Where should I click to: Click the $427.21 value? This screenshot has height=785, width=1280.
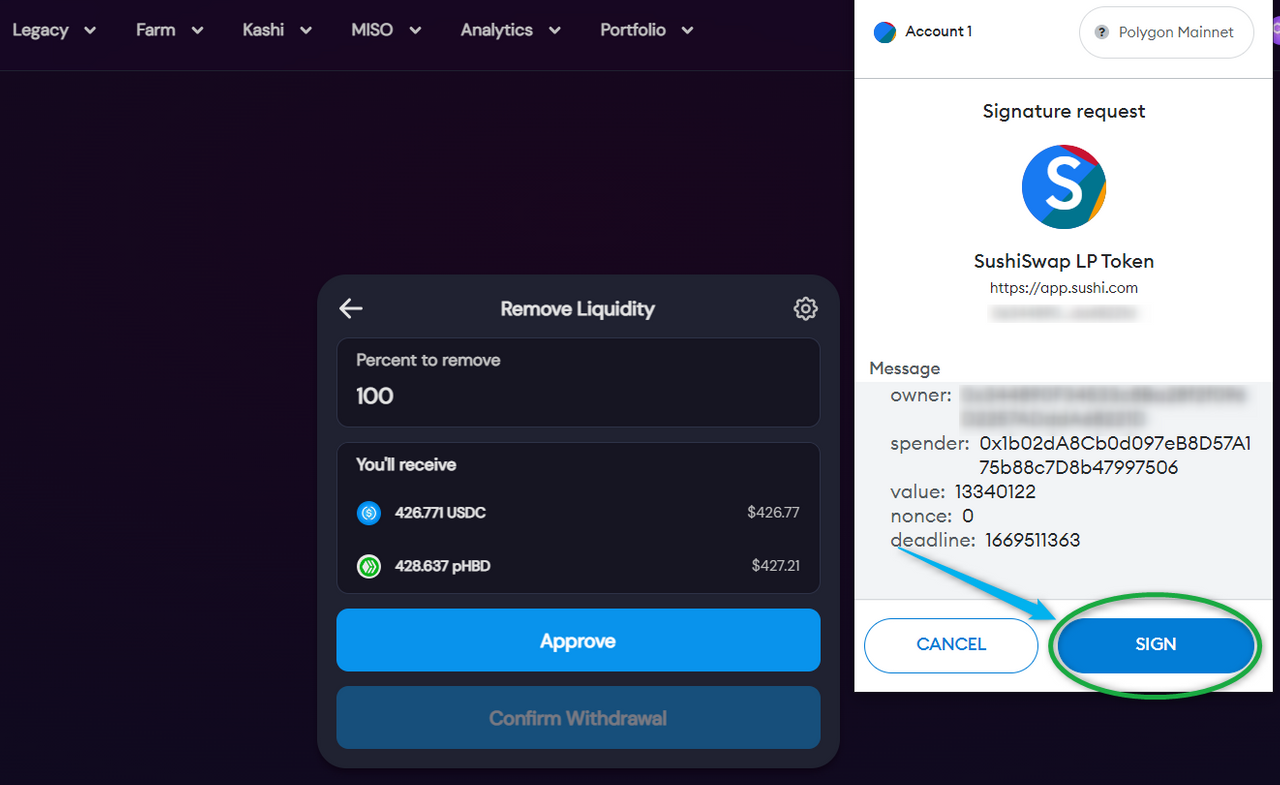[x=776, y=566]
